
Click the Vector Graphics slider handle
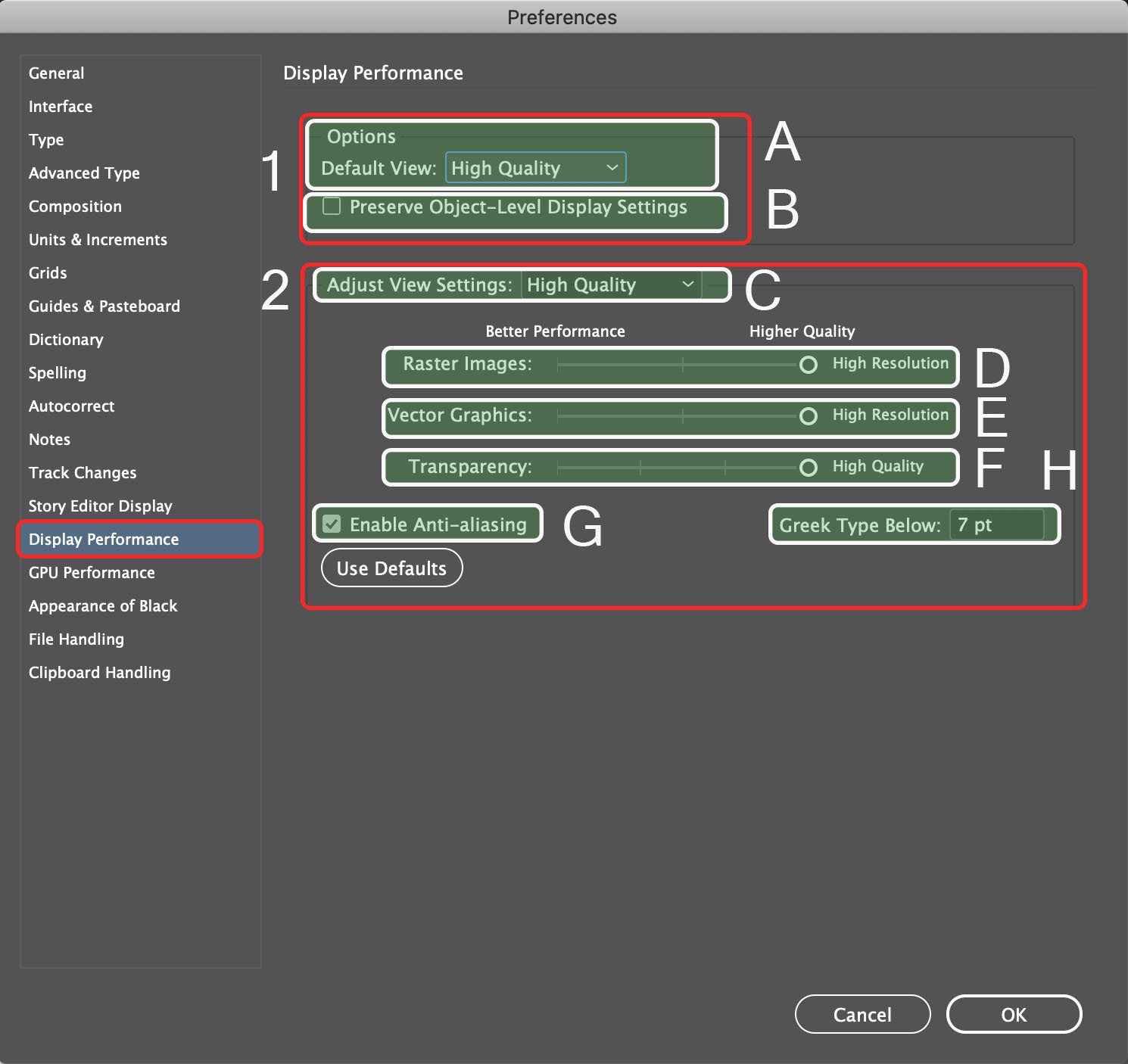809,416
